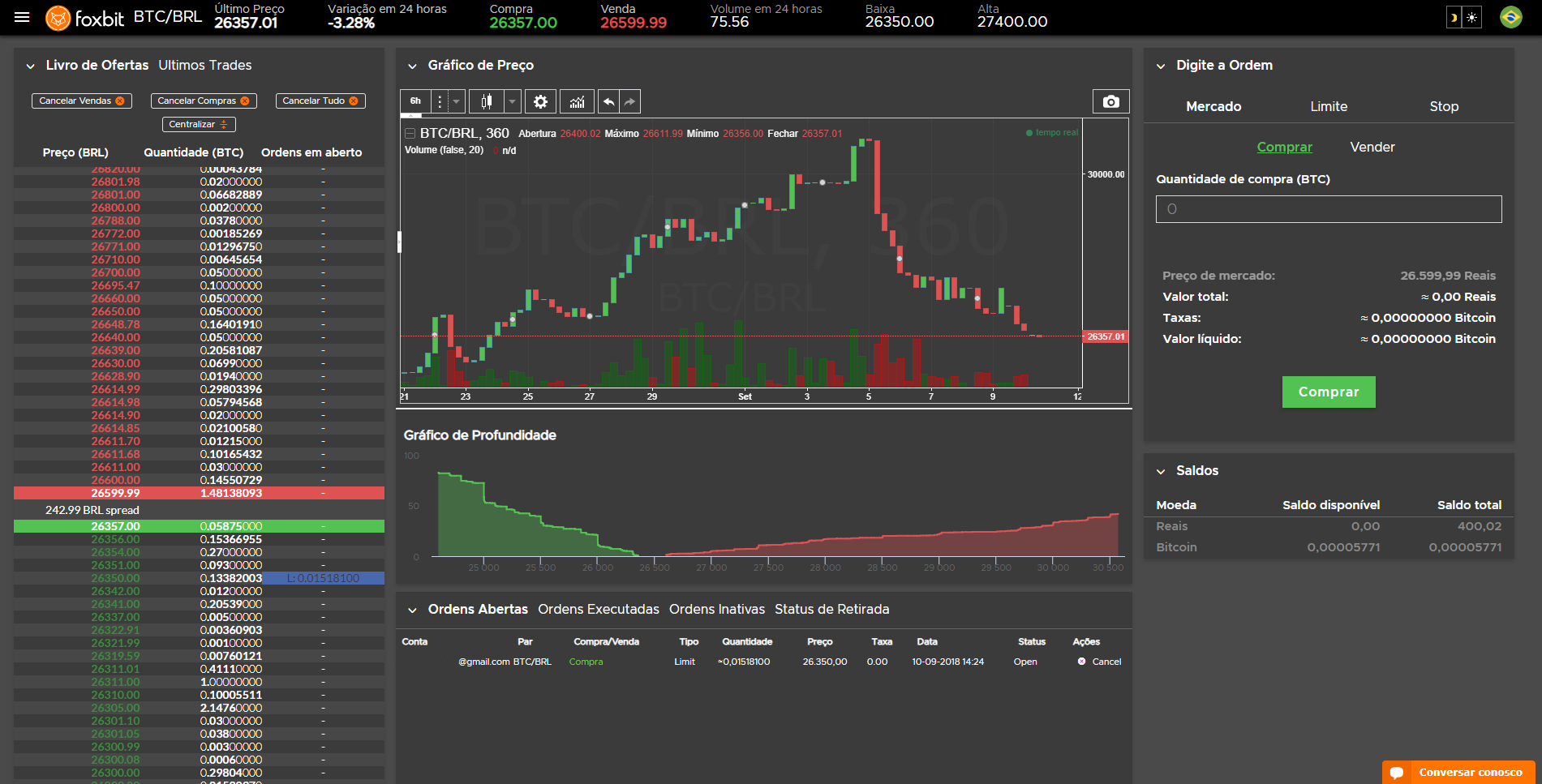Switch to dark theme moon icon
The width and height of the screenshot is (1542, 784).
pyautogui.click(x=1454, y=18)
